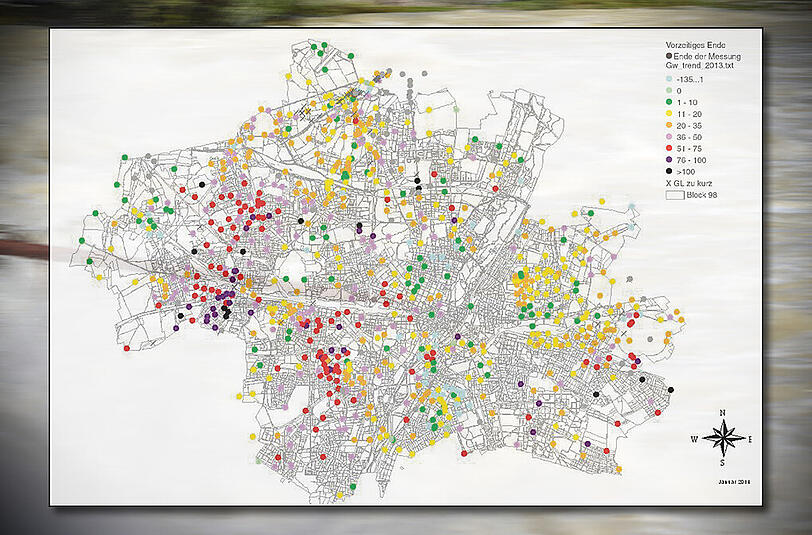Click the black '>100' legend dot
812x535 pixels.
tap(670, 173)
